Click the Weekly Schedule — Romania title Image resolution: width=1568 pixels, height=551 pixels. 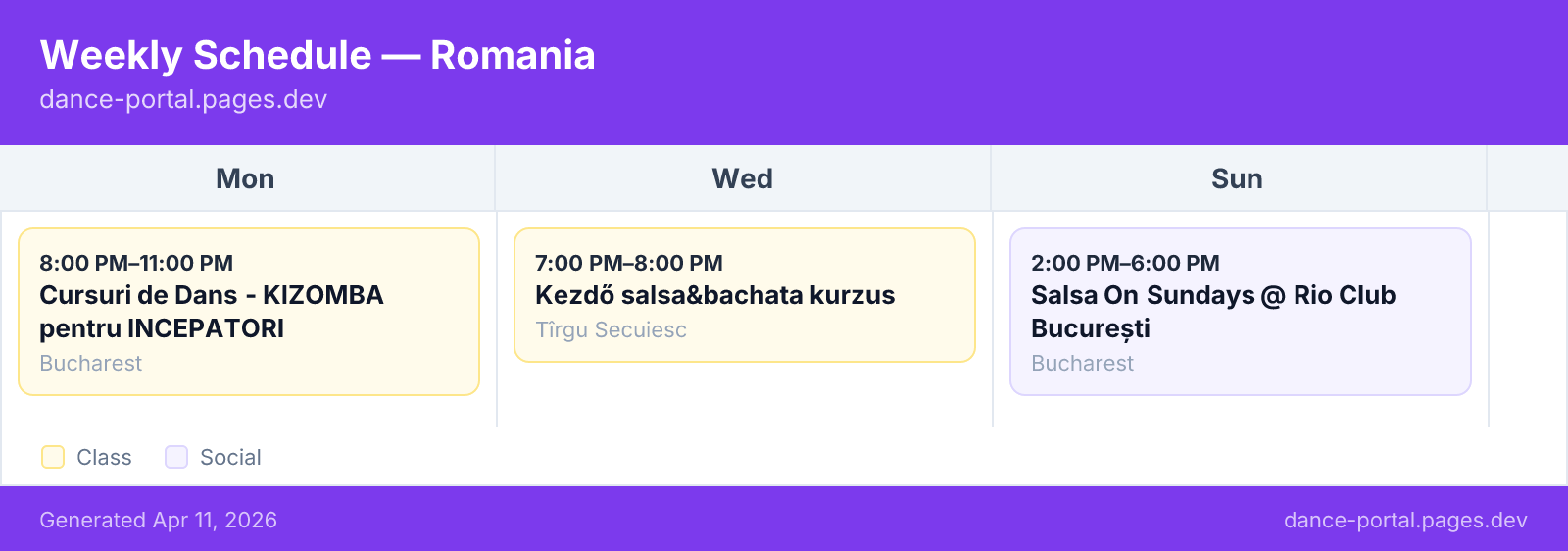pos(318,55)
